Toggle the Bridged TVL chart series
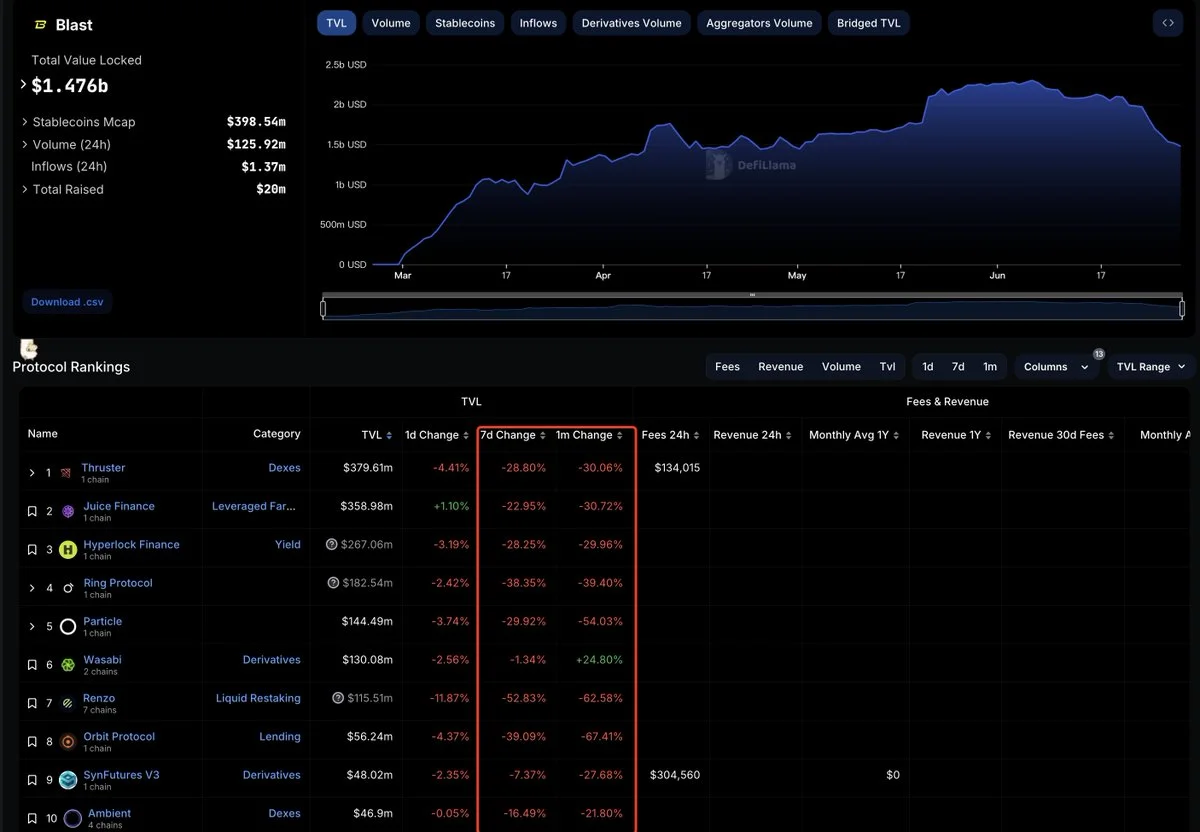The image size is (1200, 832). pos(869,23)
